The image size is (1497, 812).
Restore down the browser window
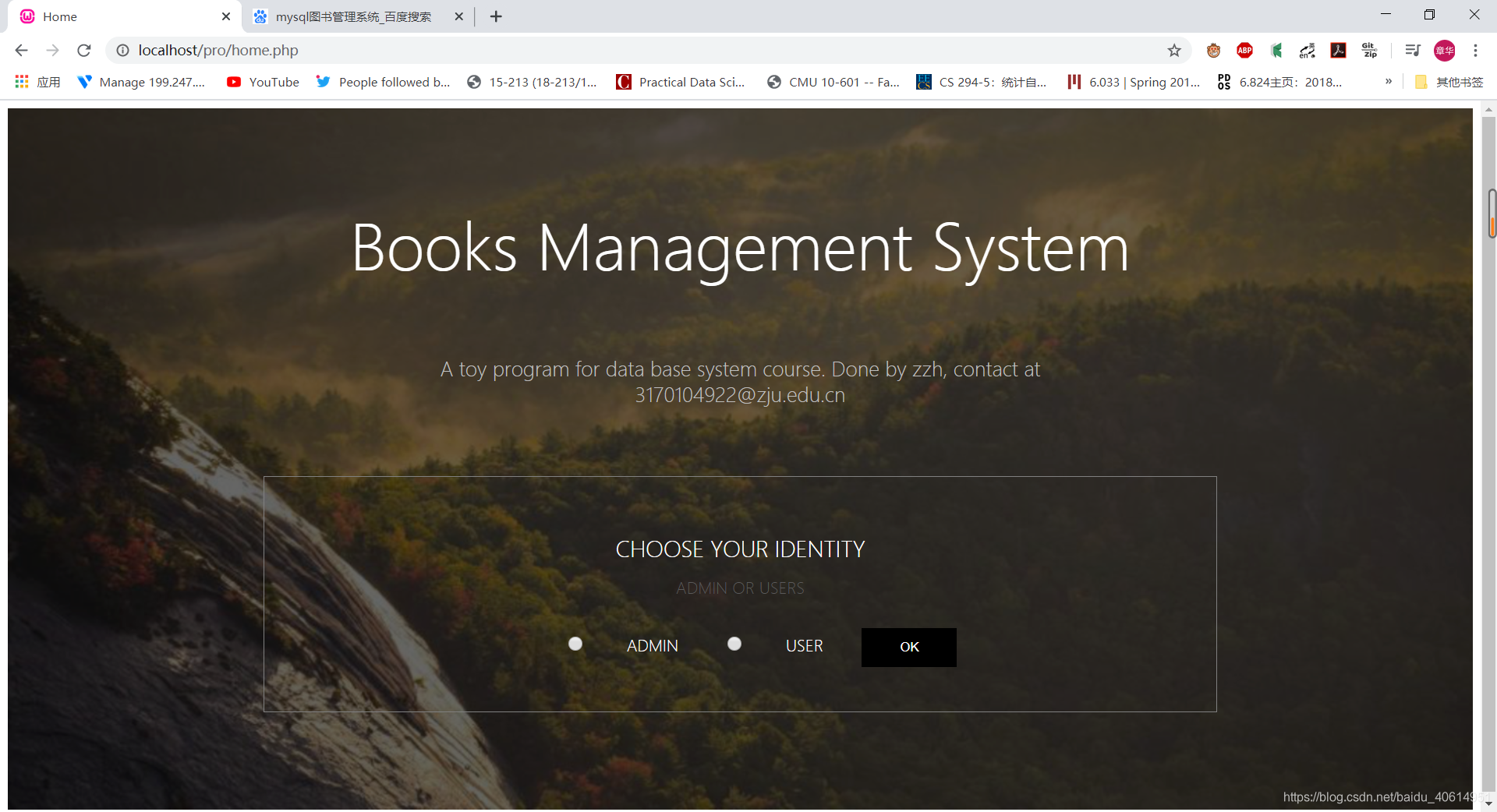point(1430,15)
